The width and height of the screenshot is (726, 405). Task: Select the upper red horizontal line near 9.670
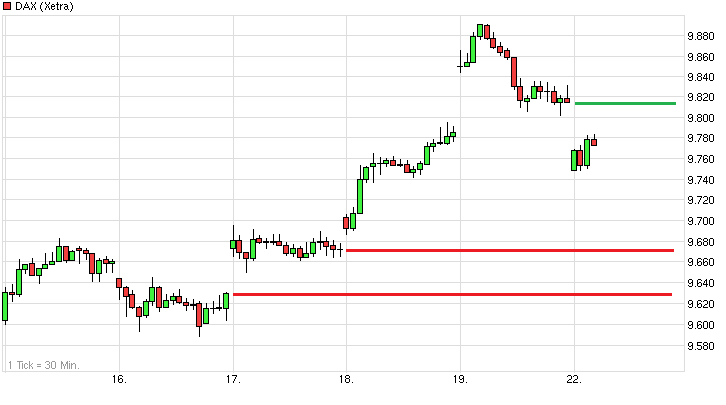[x=508, y=250]
